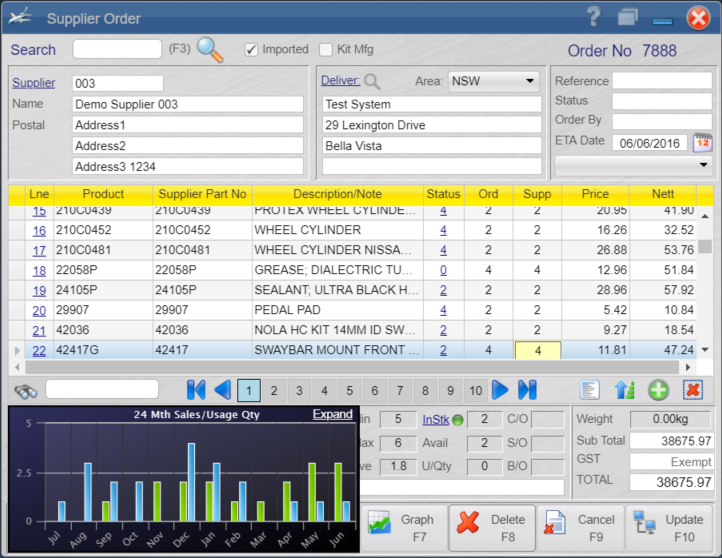Image resolution: width=722 pixels, height=558 pixels.
Task: Enable the Kit Mfg checkbox
Action: [326, 49]
